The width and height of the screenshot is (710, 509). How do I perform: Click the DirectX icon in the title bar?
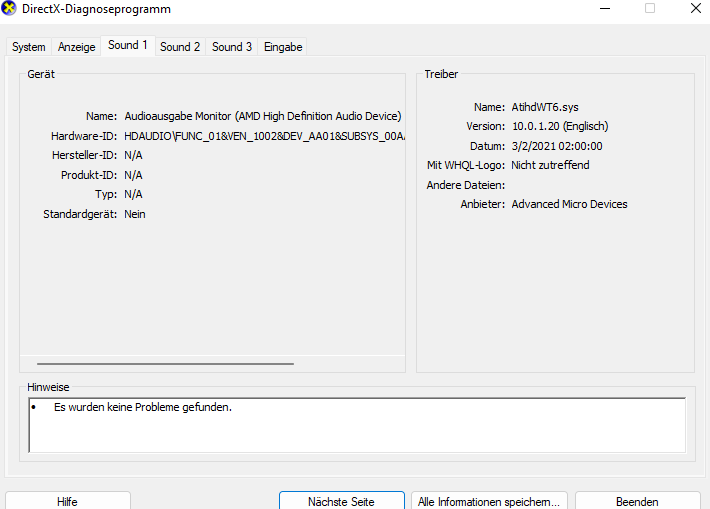[9, 8]
